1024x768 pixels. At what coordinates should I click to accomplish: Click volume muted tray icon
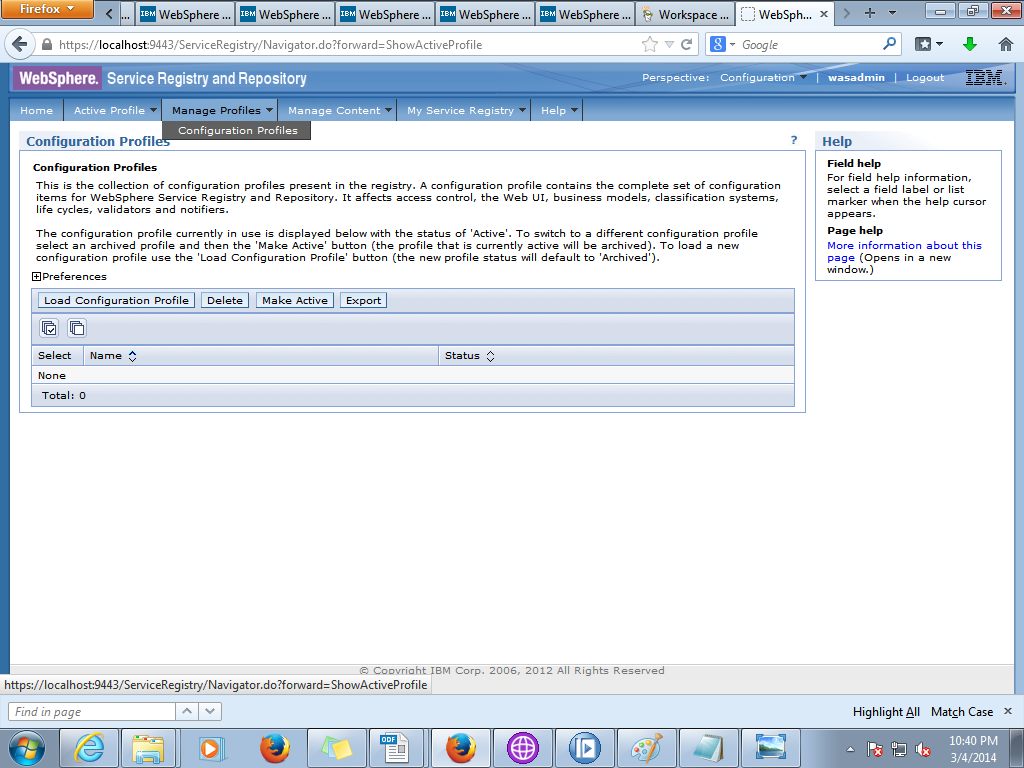click(923, 749)
